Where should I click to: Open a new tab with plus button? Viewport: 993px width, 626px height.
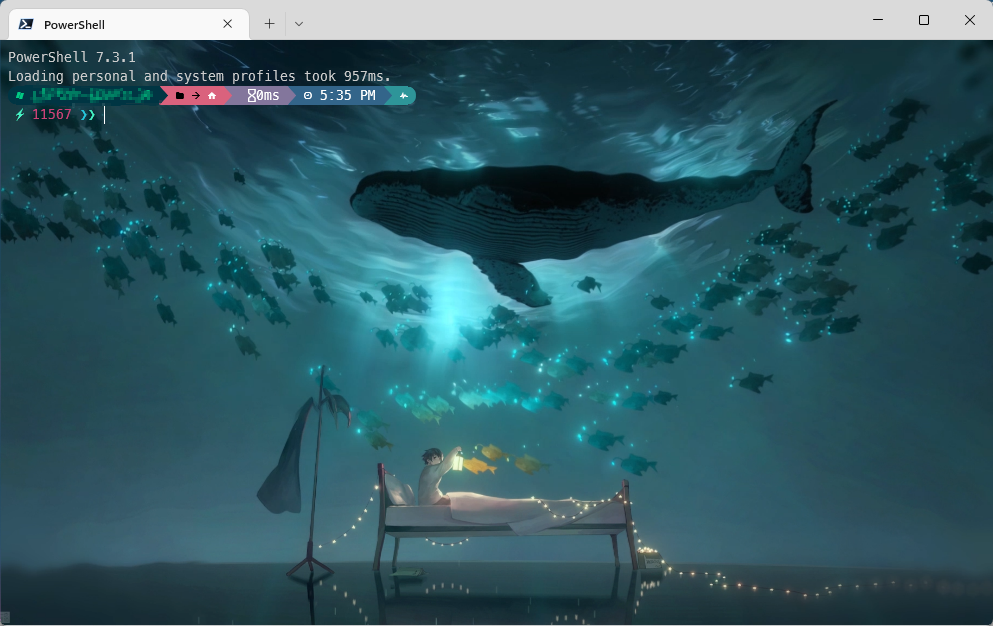pyautogui.click(x=269, y=23)
